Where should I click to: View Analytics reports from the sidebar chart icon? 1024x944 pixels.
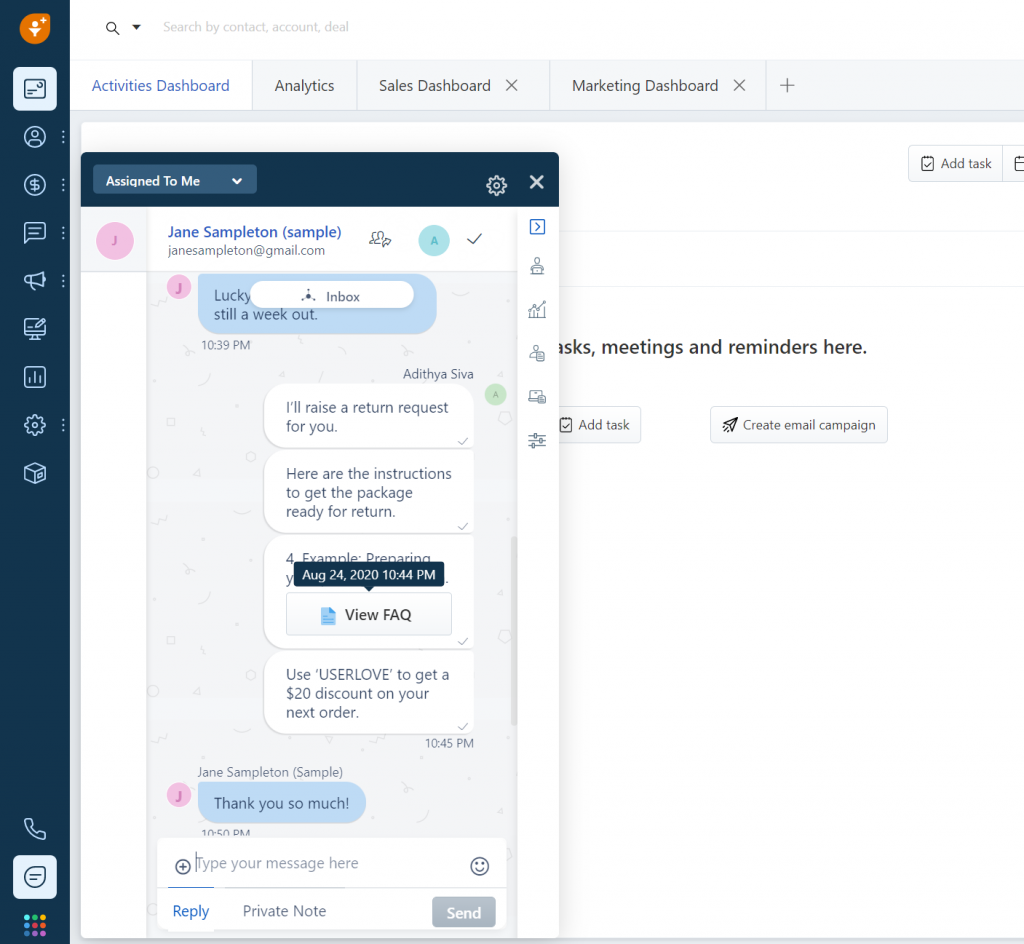point(35,377)
